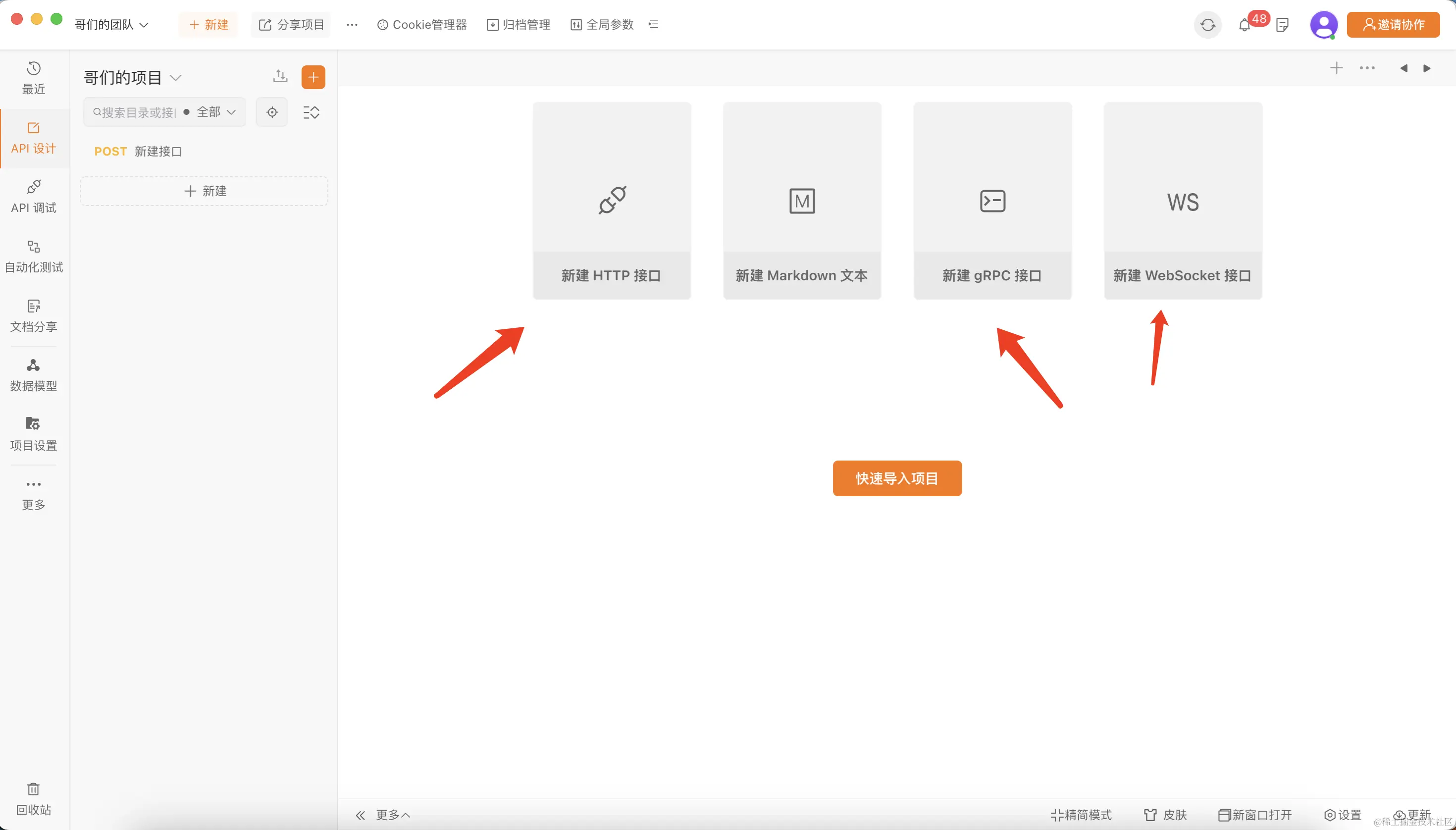
Task: Switch to the API 调试 tab
Action: point(33,197)
